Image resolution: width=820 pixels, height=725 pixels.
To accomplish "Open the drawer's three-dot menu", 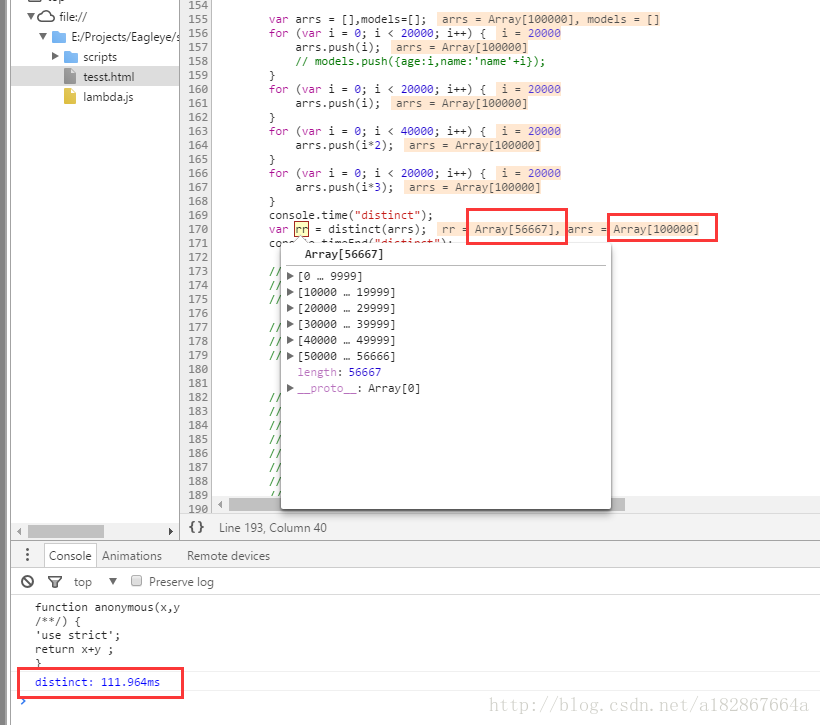I will pos(27,555).
